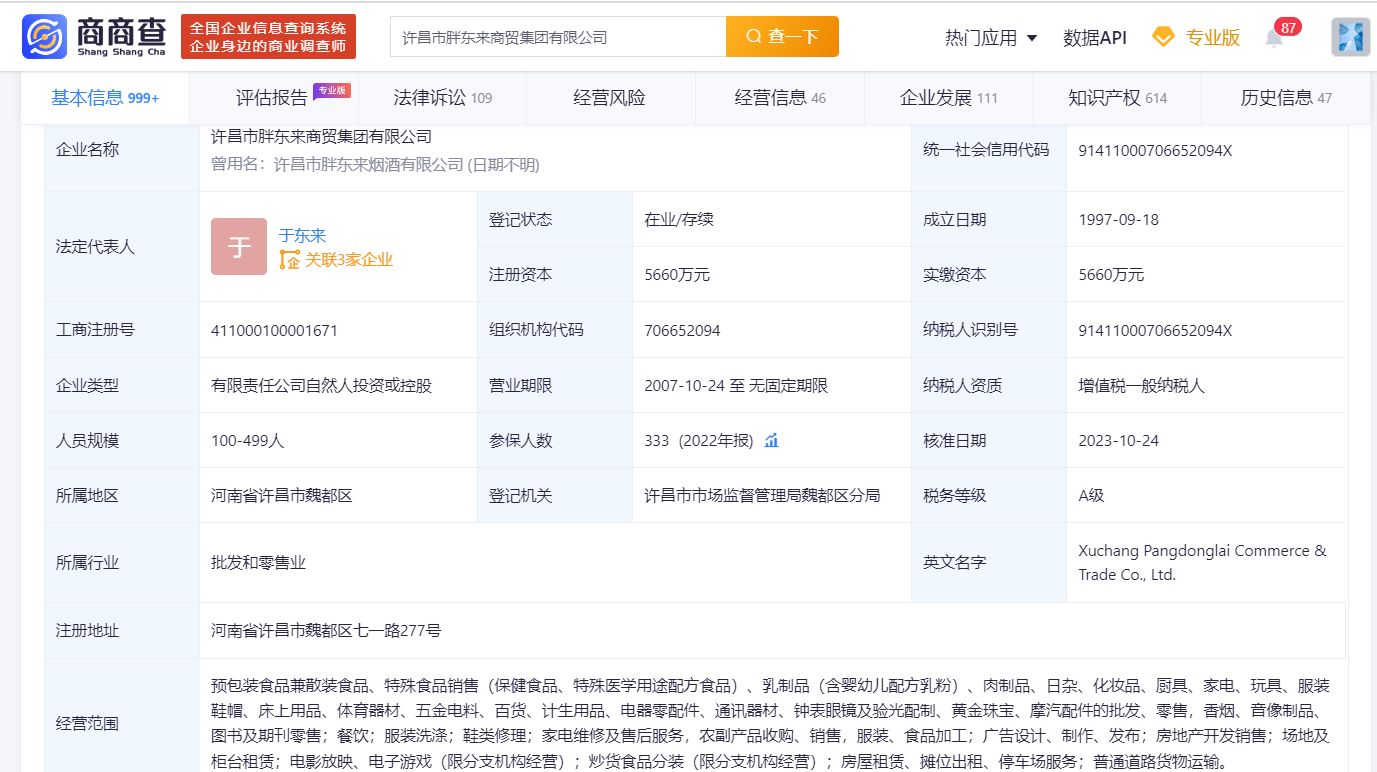This screenshot has height=772, width=1377.
Task: Click the 所属地区 label
Action: [x=87, y=495]
